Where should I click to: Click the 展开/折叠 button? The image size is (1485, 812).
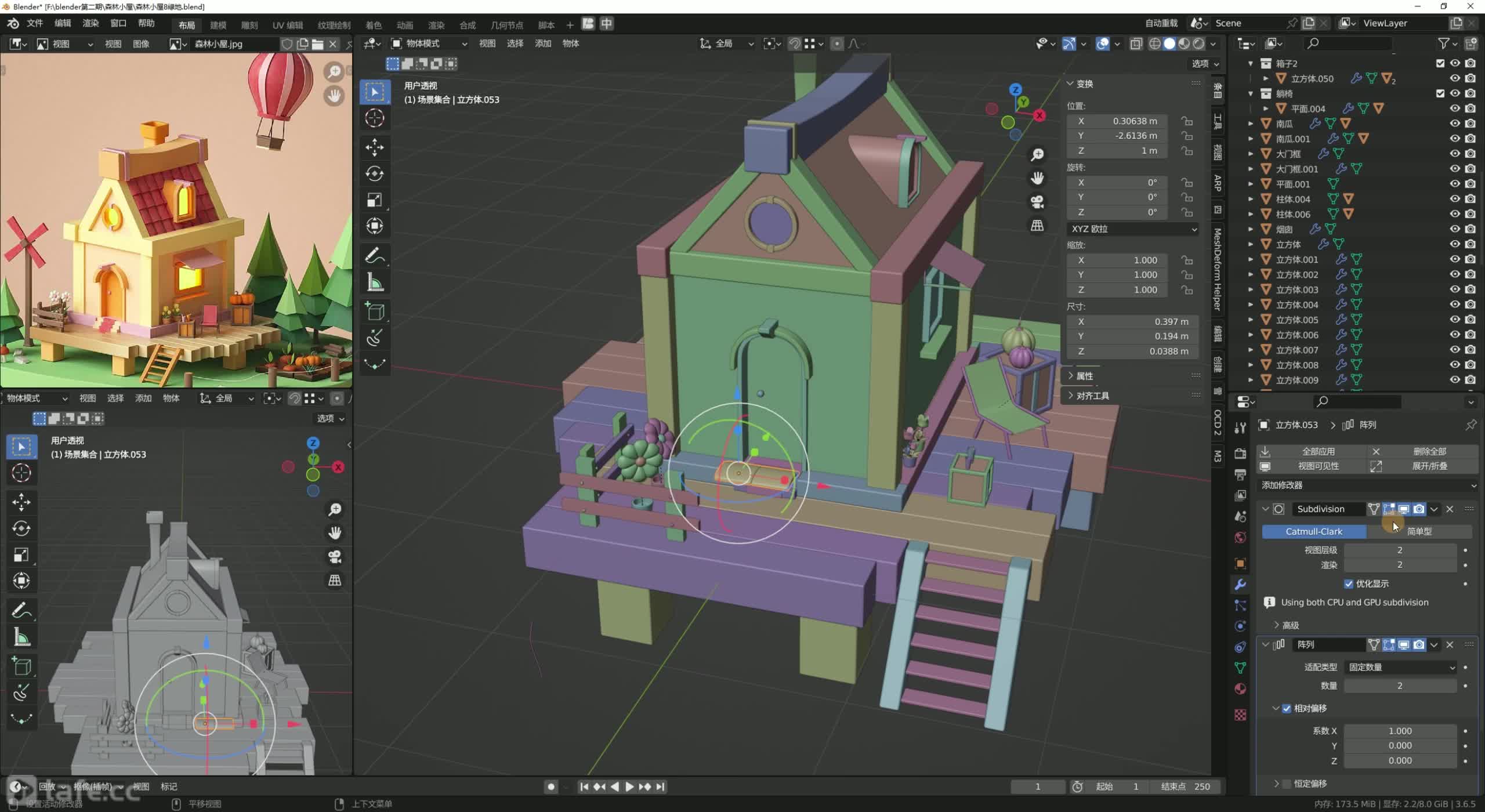coord(1422,466)
